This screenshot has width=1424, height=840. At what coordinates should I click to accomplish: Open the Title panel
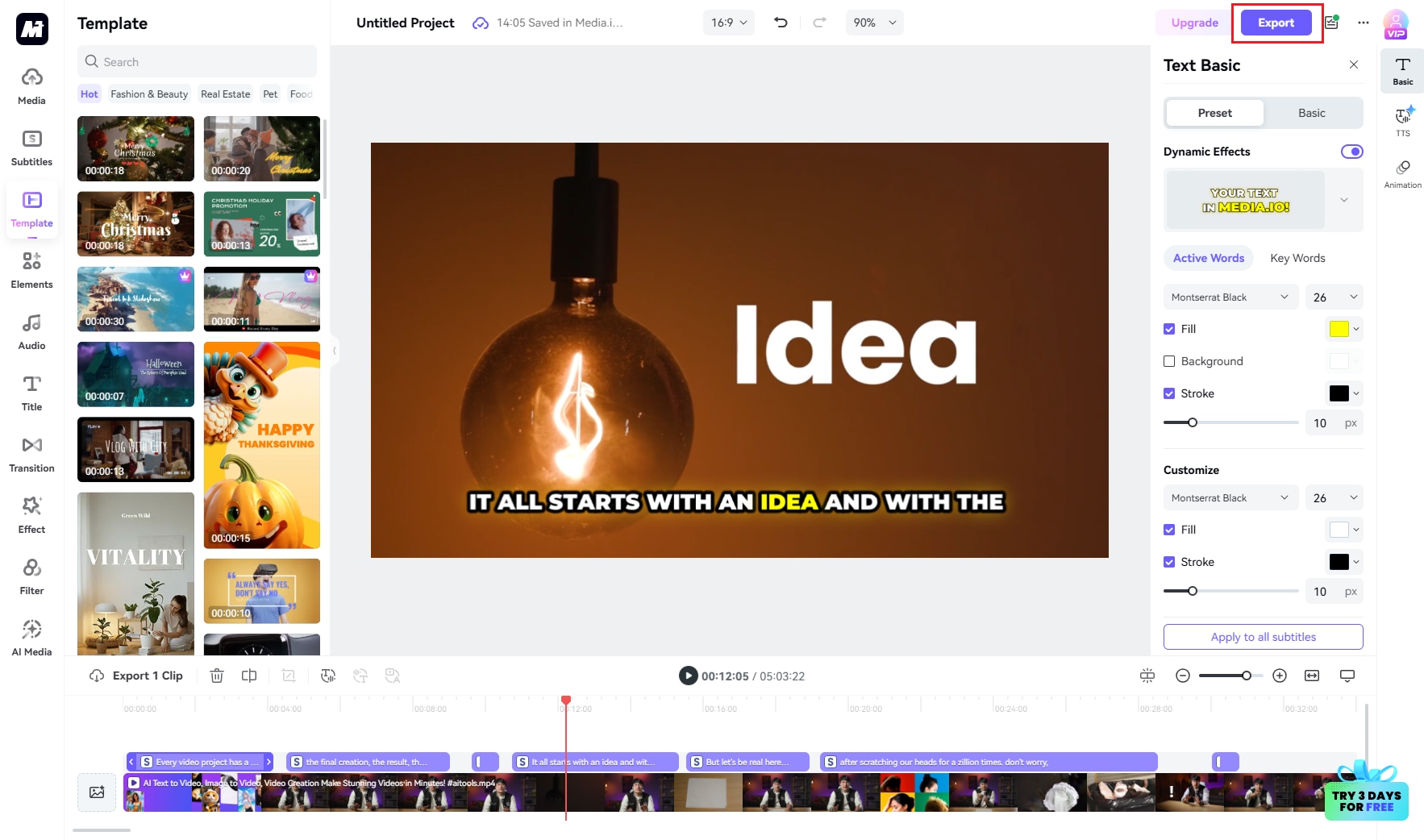tap(31, 393)
